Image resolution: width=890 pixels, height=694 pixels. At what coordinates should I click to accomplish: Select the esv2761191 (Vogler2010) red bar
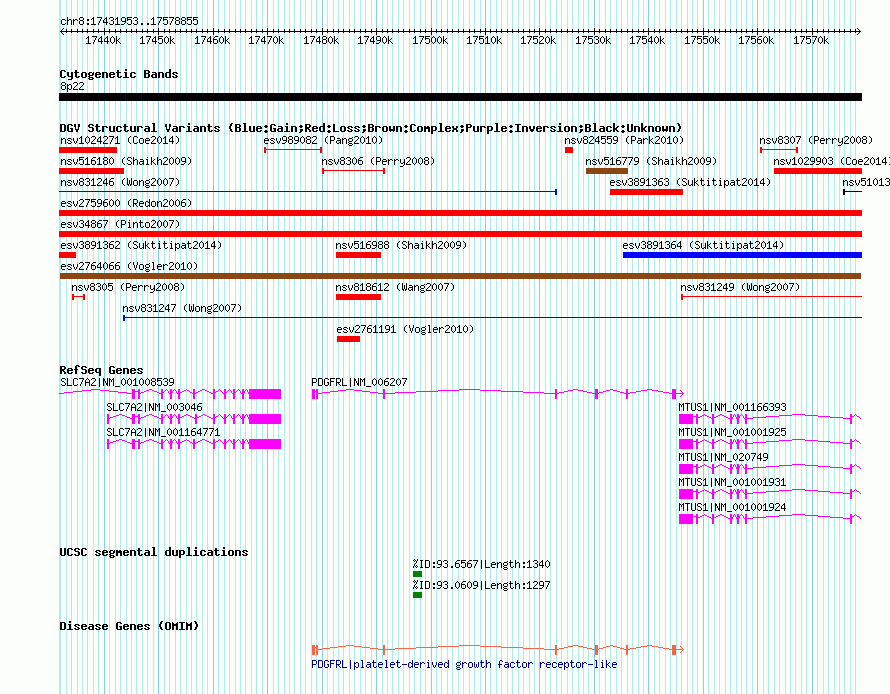348,339
